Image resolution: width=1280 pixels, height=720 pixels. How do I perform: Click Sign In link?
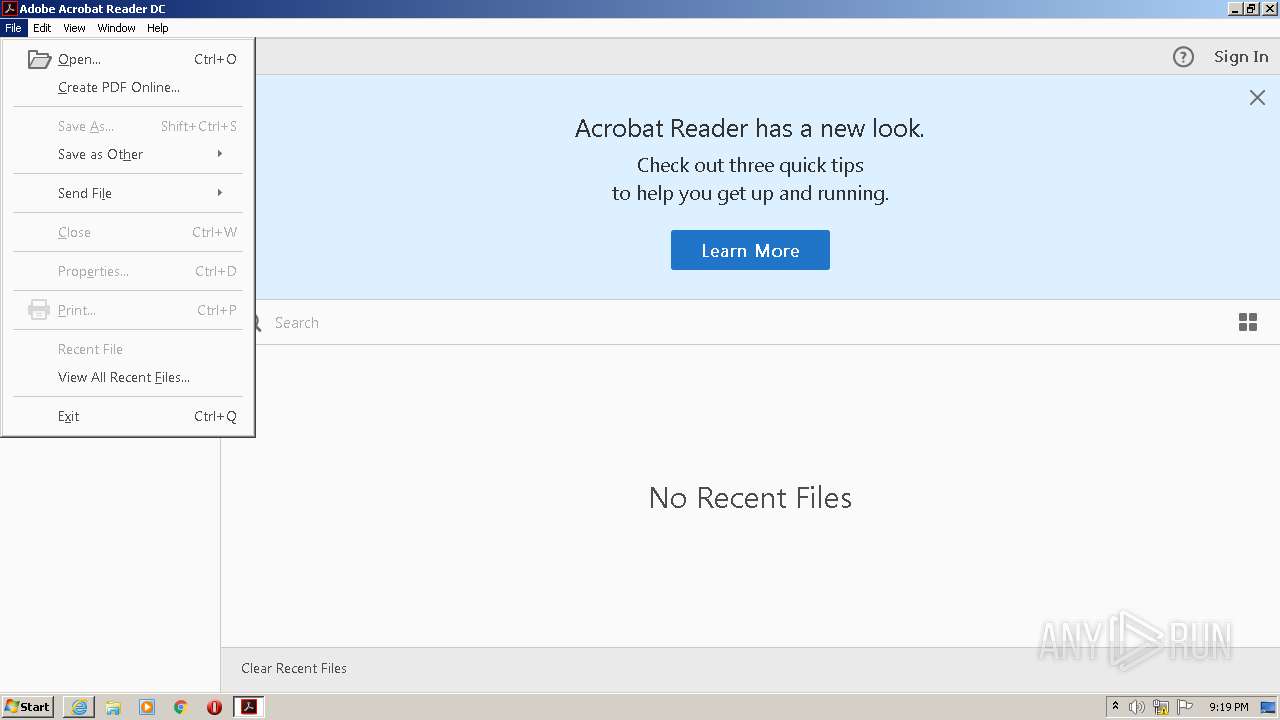tap(1241, 57)
